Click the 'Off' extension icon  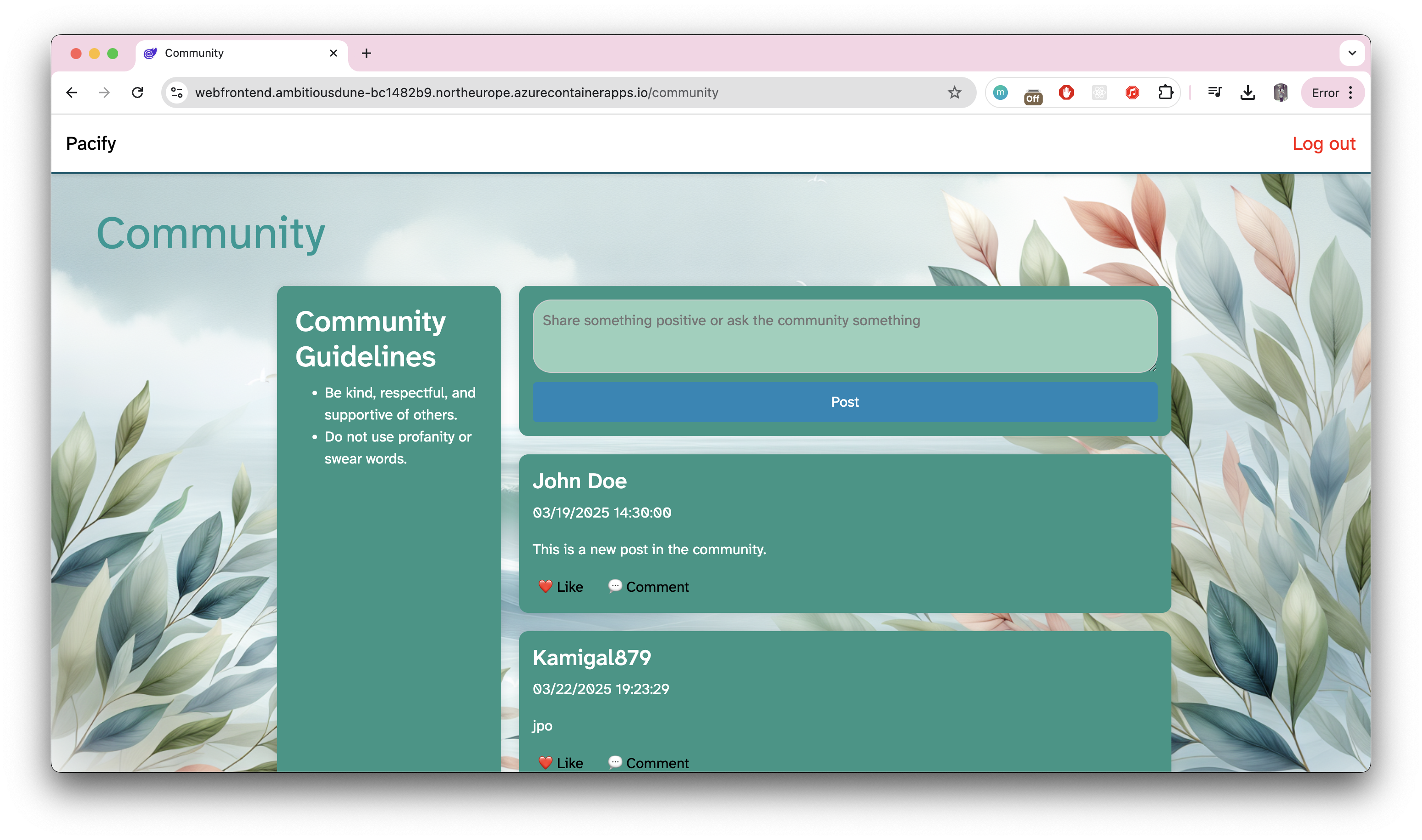point(1033,95)
